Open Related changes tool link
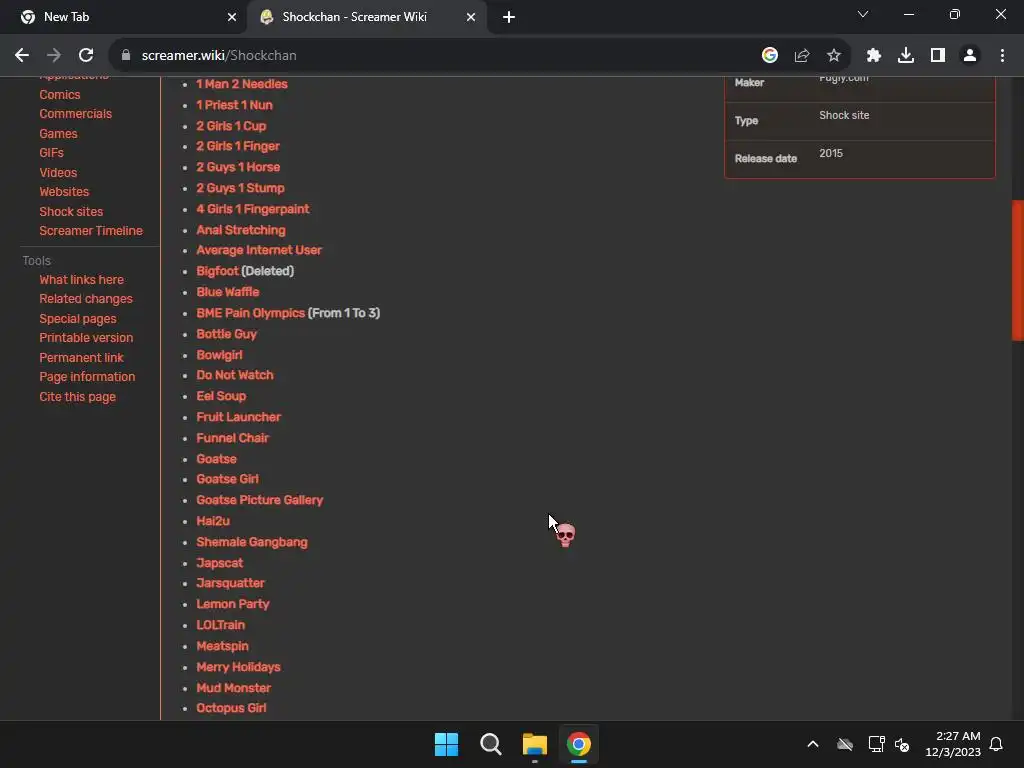1024x768 pixels. tap(86, 298)
